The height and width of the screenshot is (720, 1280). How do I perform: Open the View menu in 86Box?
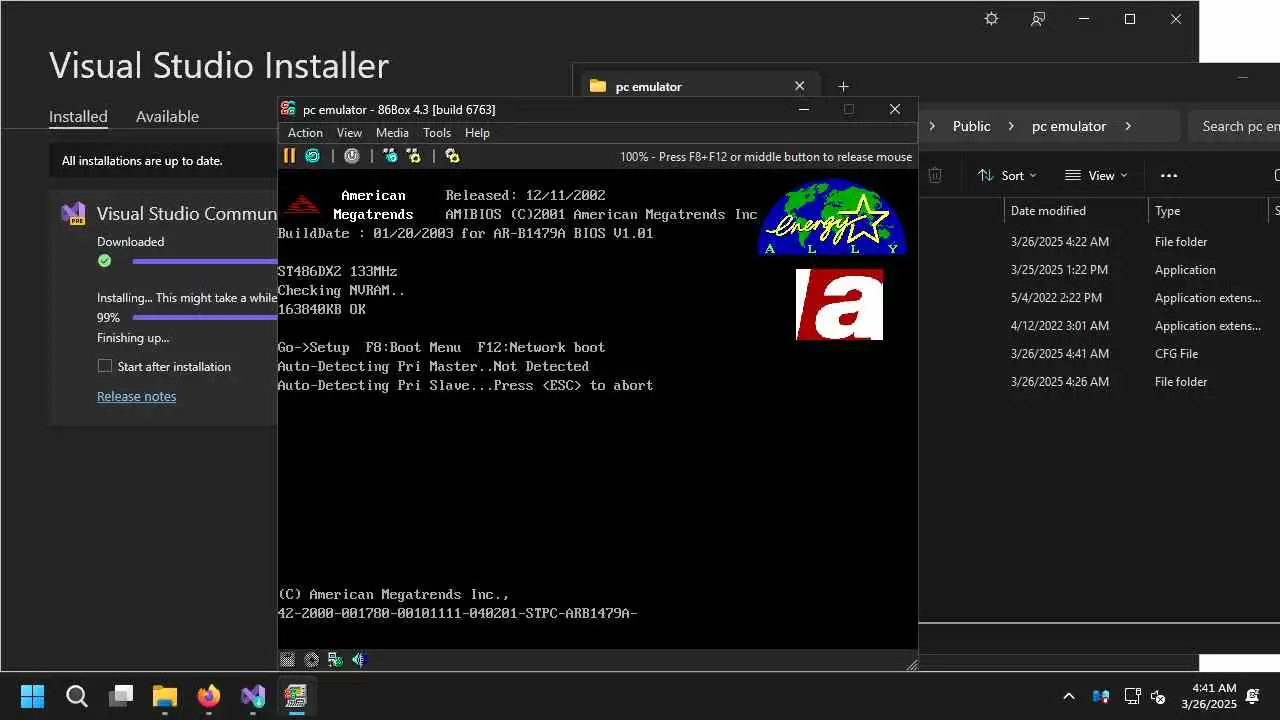coord(349,133)
